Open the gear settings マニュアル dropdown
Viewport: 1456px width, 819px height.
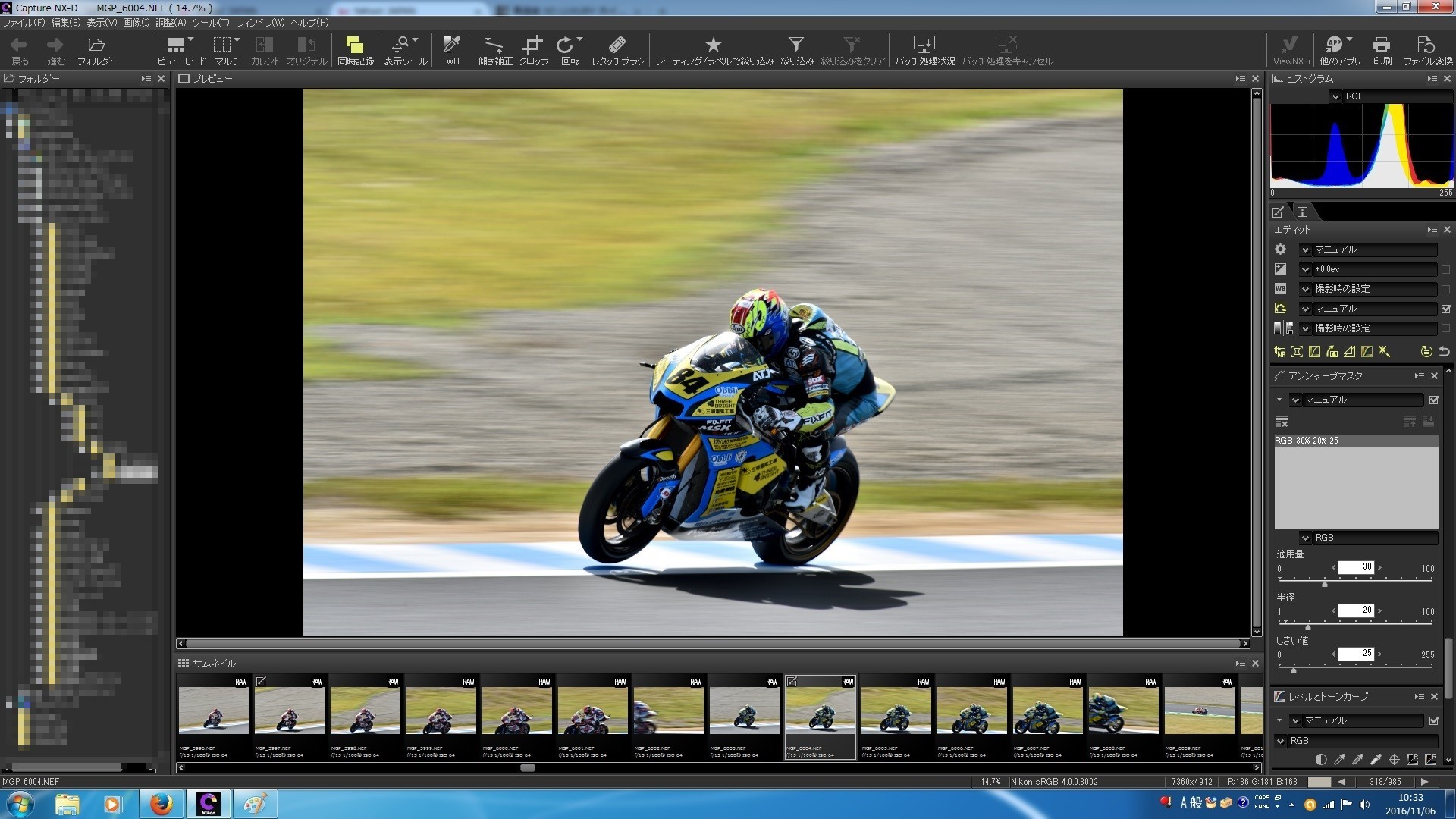(1368, 249)
